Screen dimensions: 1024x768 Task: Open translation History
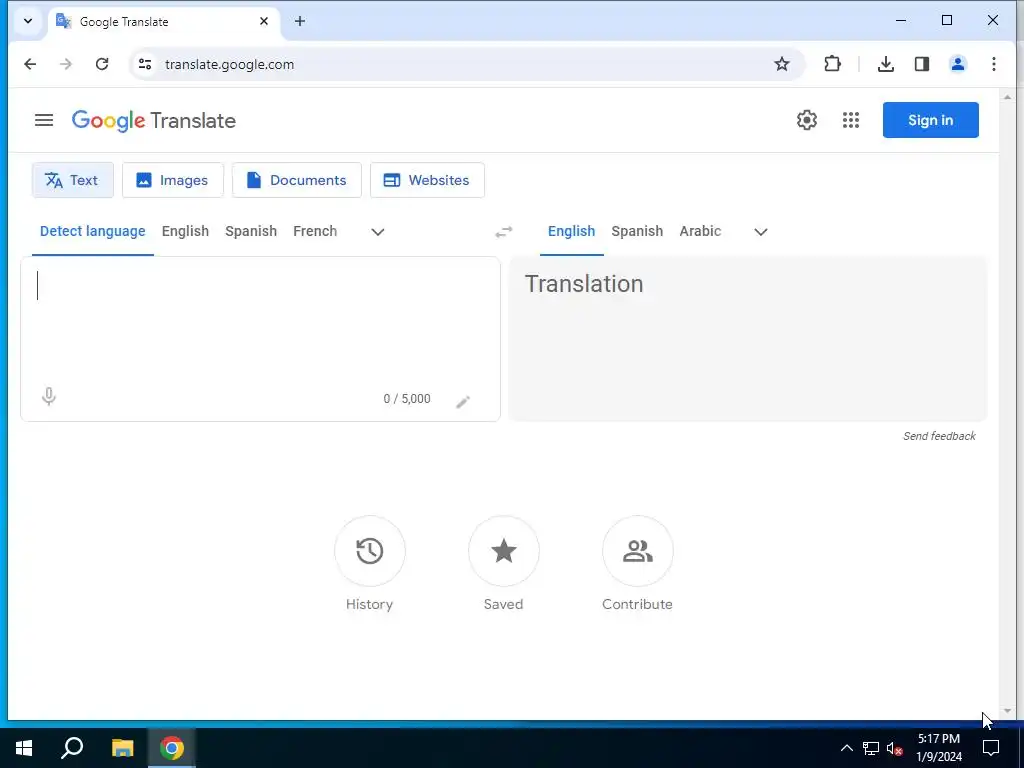[x=370, y=551]
